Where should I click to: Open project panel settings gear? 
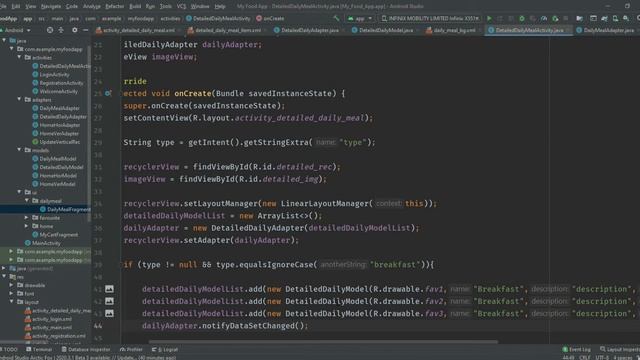point(74,30)
